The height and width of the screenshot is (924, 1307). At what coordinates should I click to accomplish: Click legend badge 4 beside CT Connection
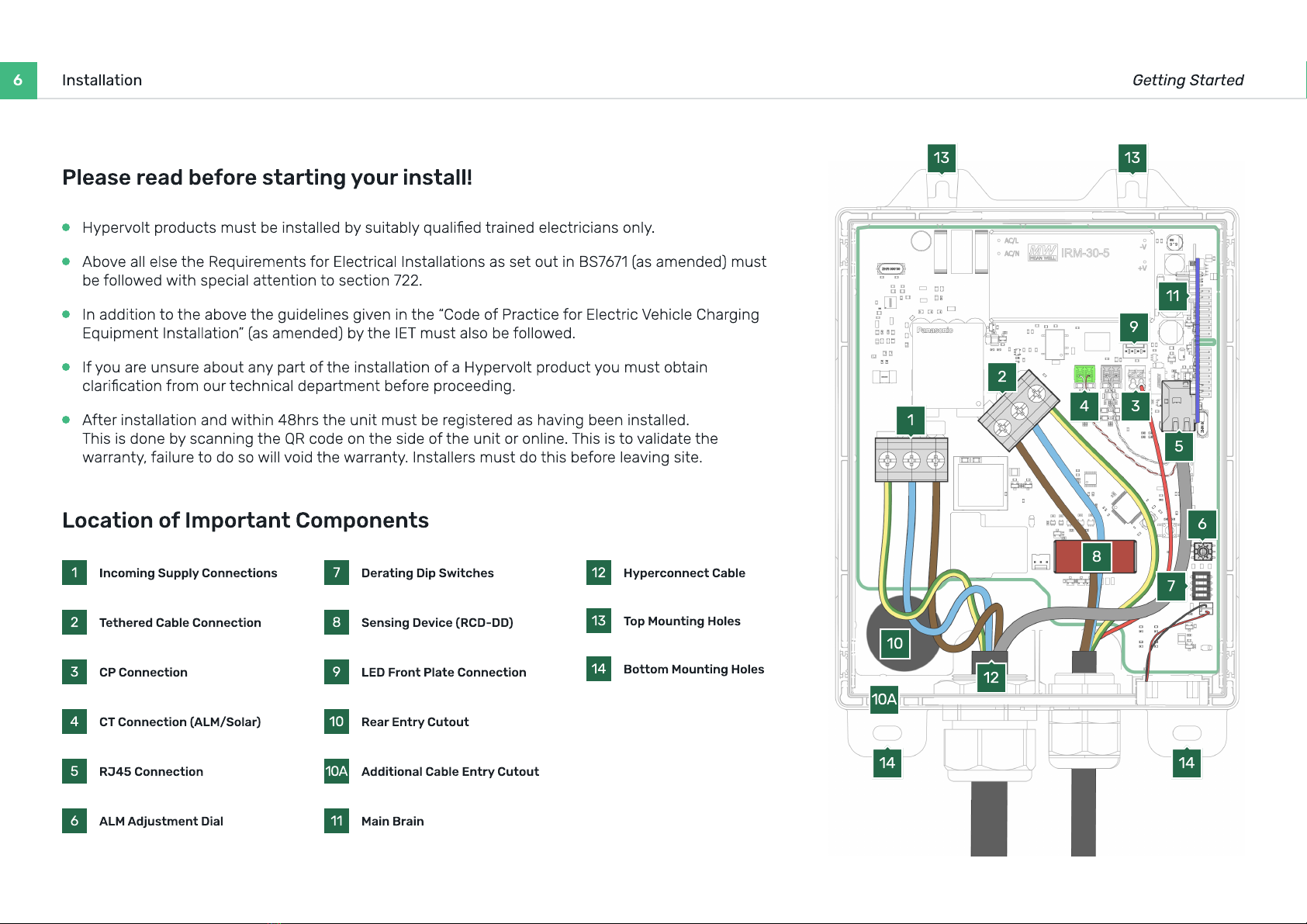74,722
